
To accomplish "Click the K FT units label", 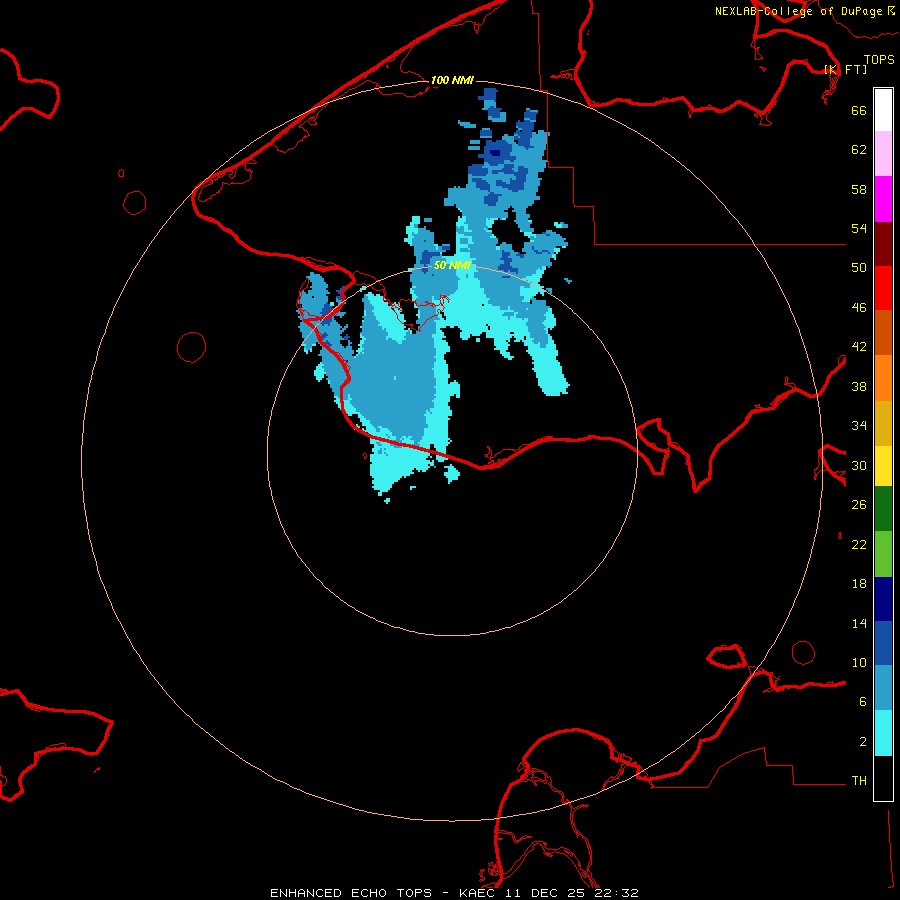I will coord(845,69).
